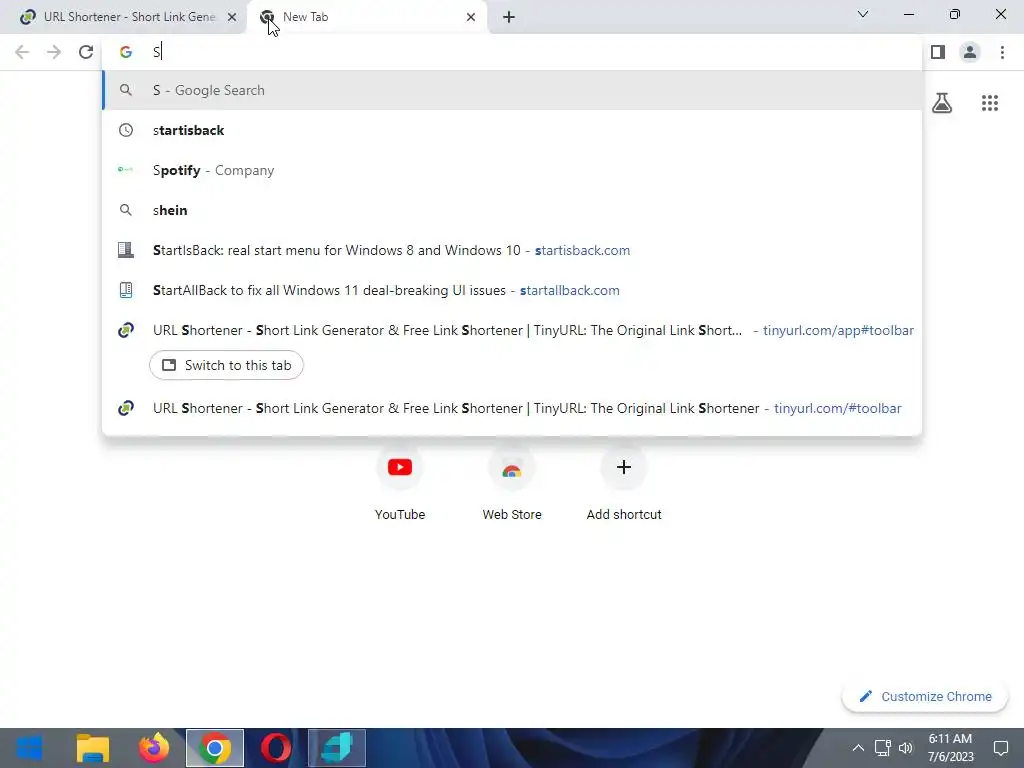
Task: Open tinyurl.com/app#toolbar suggestion
Action: [512, 330]
